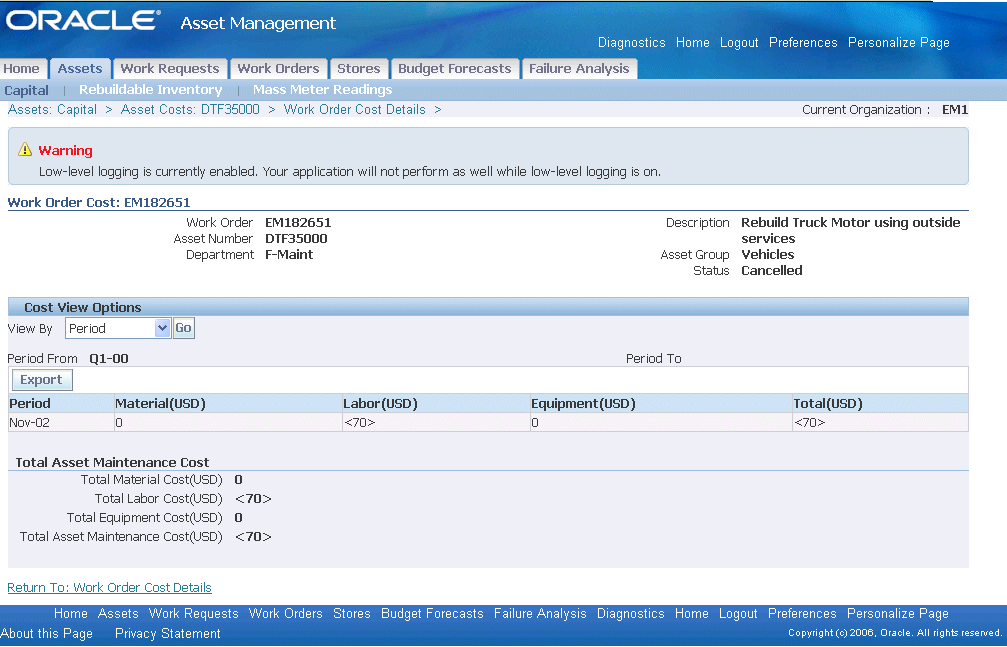The width and height of the screenshot is (1007, 647).
Task: Go to the Stores tab
Action: point(359,69)
